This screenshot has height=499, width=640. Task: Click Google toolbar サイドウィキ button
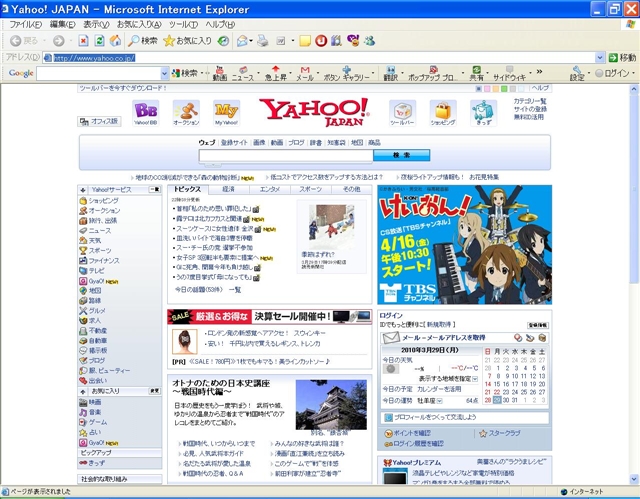[509, 73]
